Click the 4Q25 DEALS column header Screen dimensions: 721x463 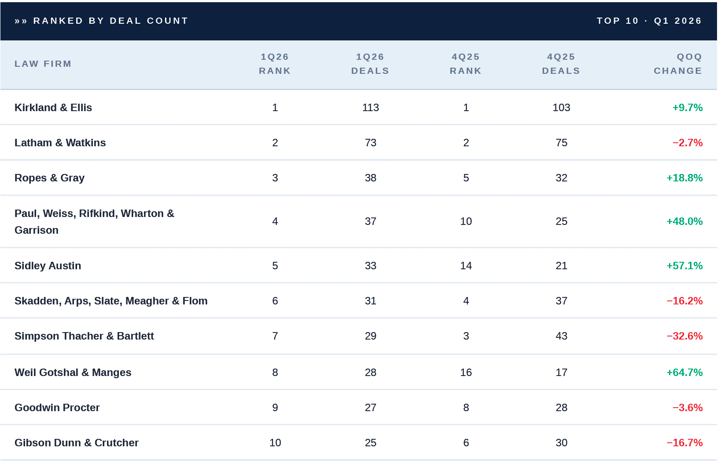pyautogui.click(x=561, y=64)
